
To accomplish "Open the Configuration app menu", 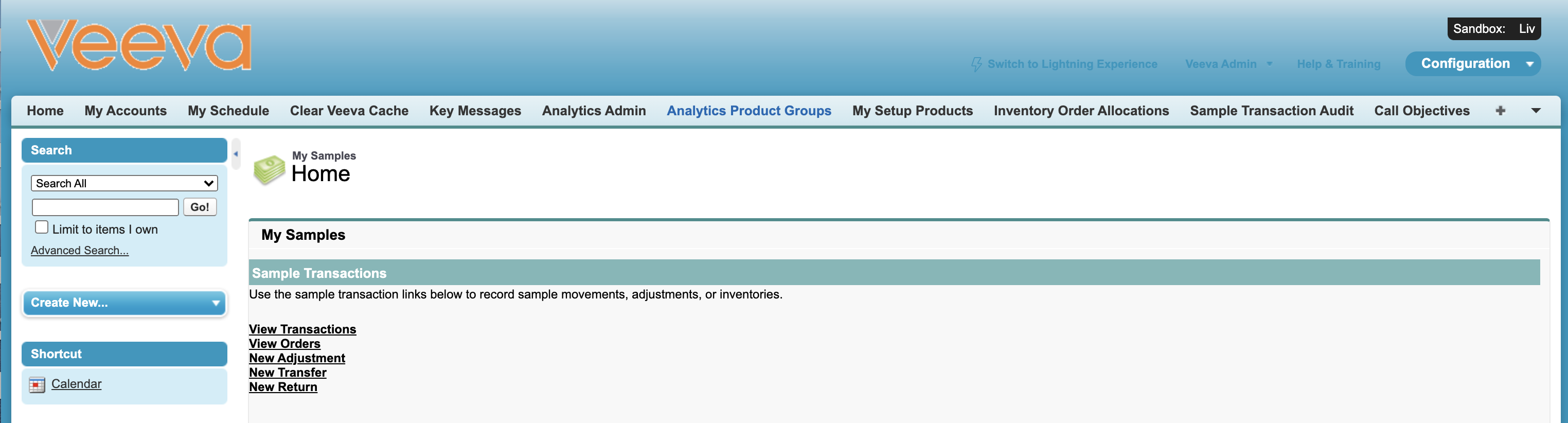I will [x=1472, y=64].
